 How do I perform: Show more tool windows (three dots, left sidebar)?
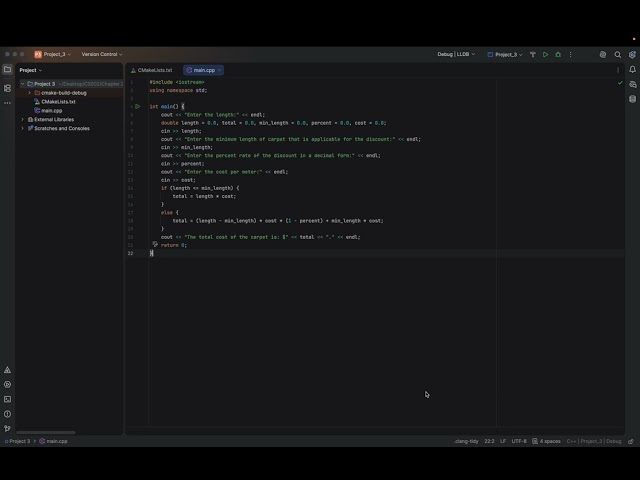pyautogui.click(x=7, y=103)
